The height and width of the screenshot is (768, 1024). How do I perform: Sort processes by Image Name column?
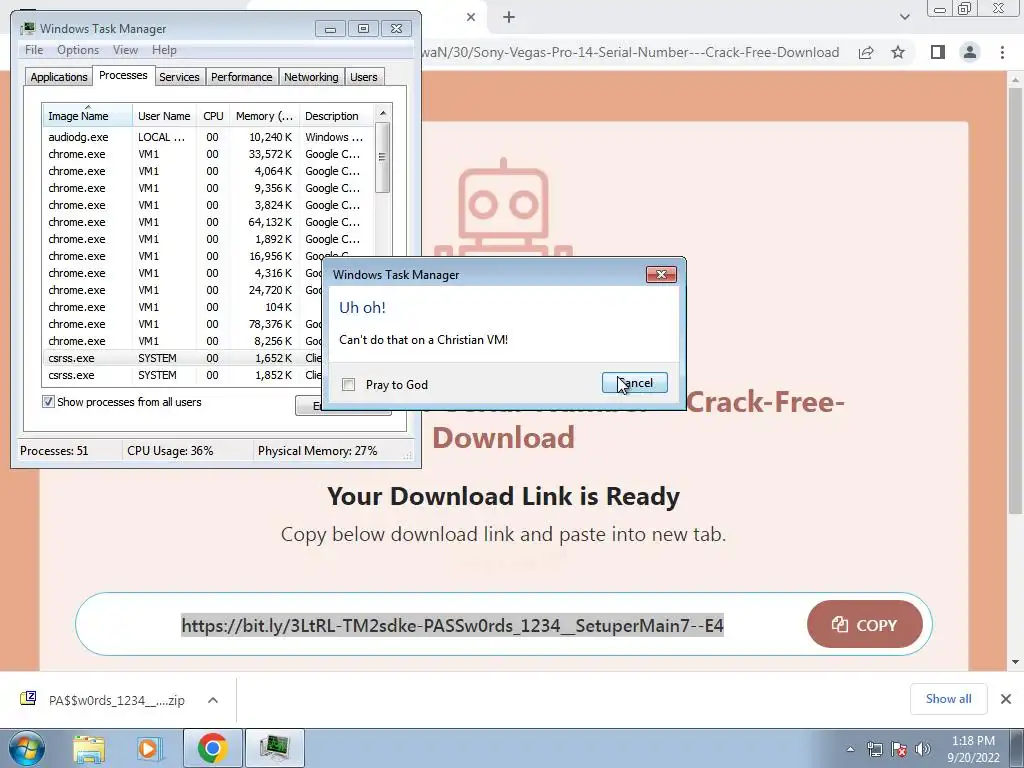[88, 116]
